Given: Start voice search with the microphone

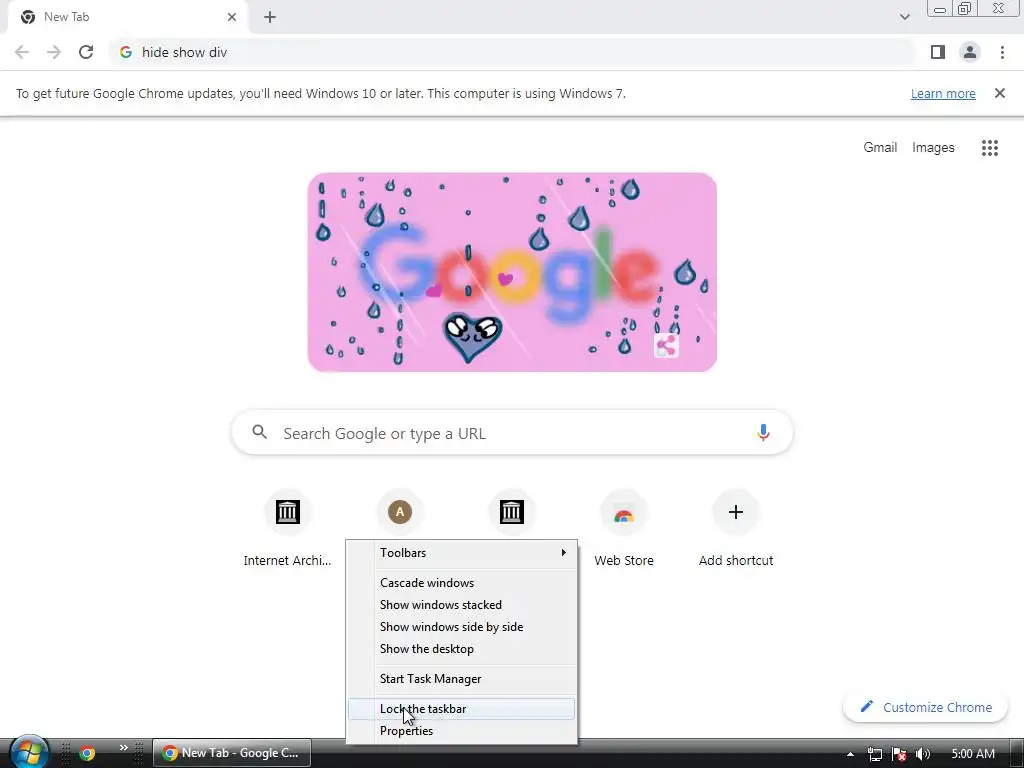Looking at the screenshot, I should click(763, 432).
